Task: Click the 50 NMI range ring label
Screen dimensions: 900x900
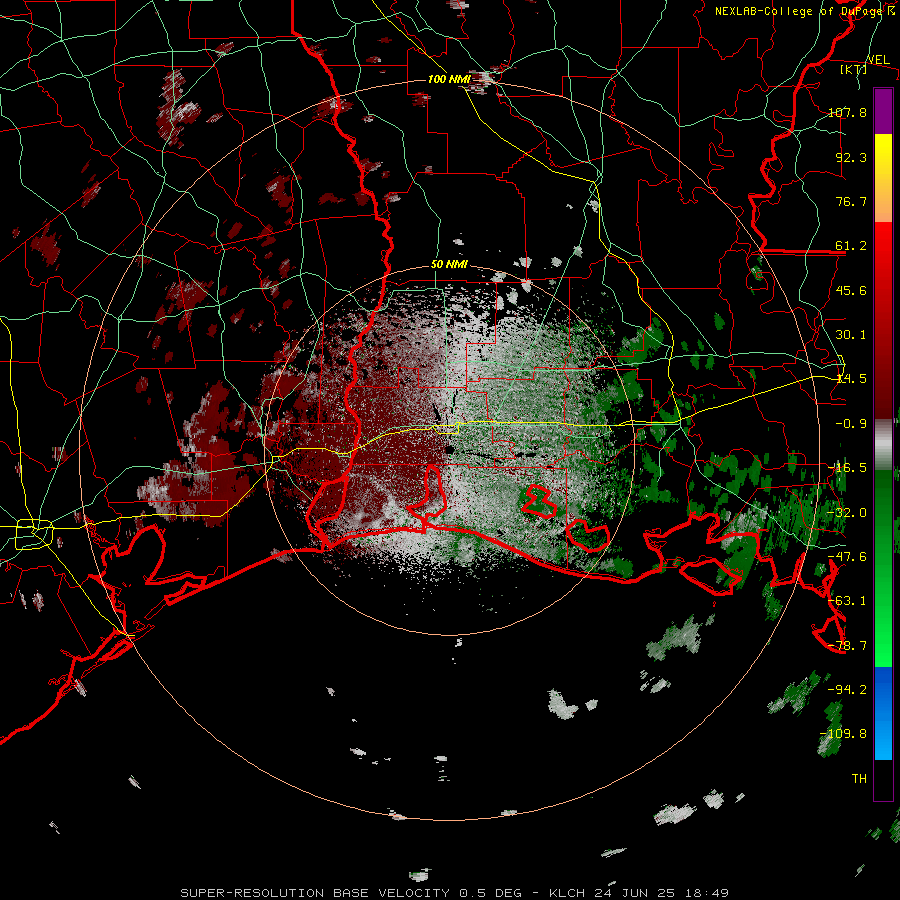Action: (x=449, y=265)
